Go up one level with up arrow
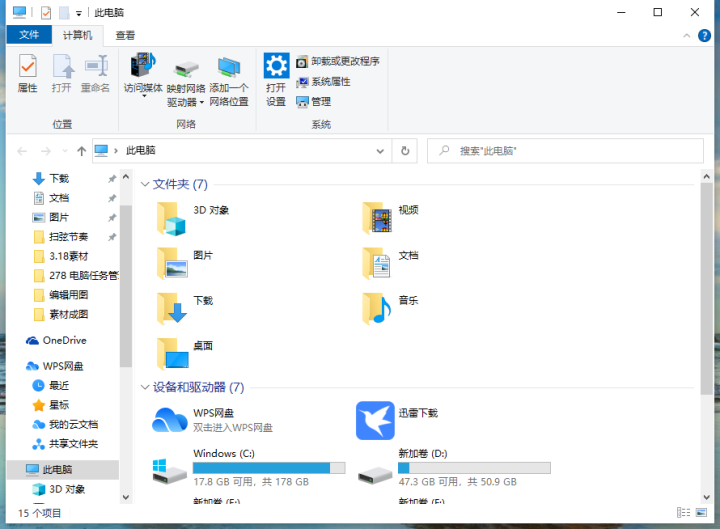The width and height of the screenshot is (720, 529). pos(82,151)
